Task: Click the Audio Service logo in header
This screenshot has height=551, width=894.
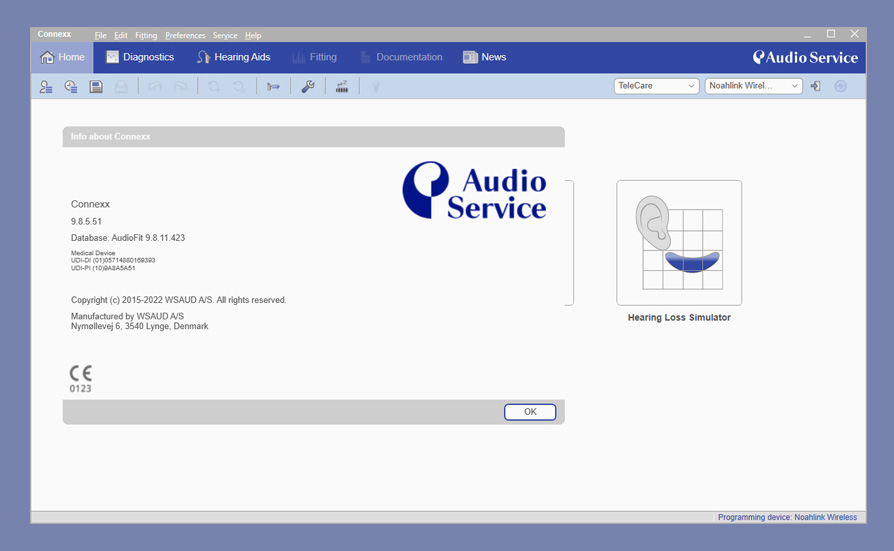Action: coord(805,57)
